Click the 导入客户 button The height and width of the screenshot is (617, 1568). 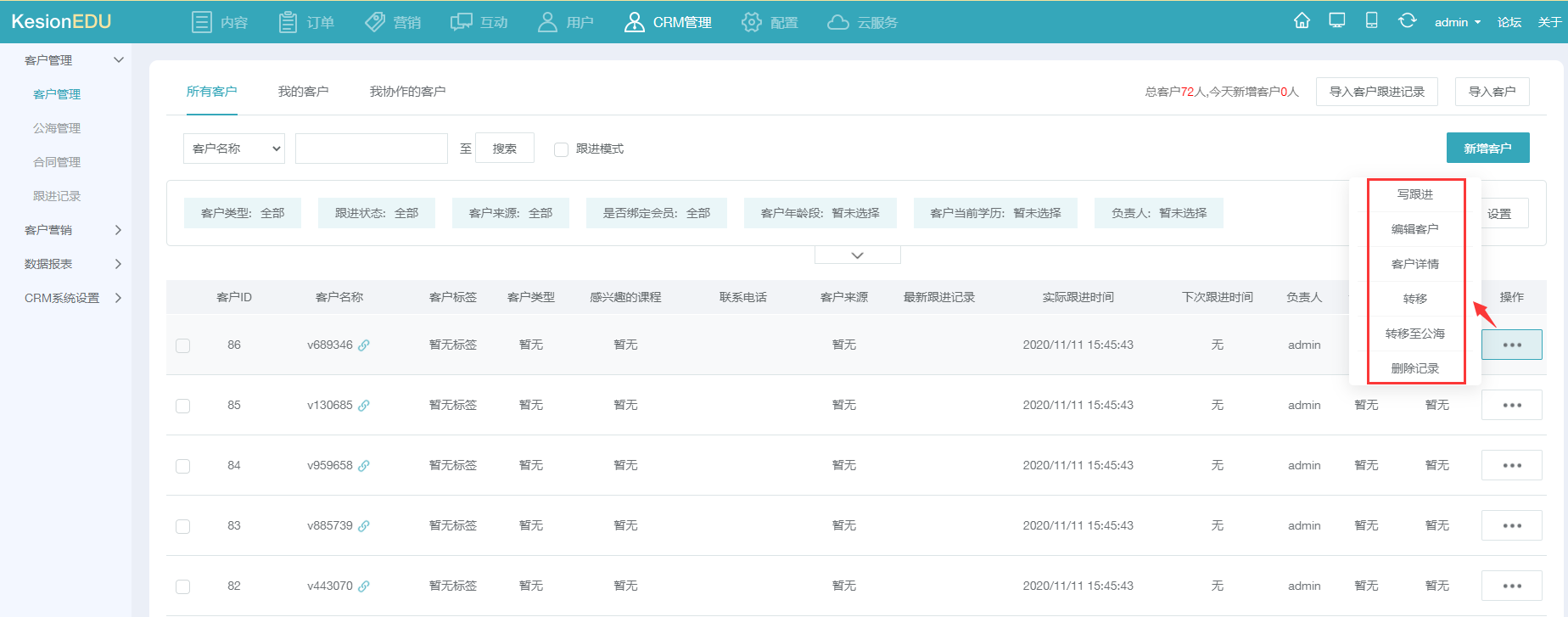[1492, 92]
